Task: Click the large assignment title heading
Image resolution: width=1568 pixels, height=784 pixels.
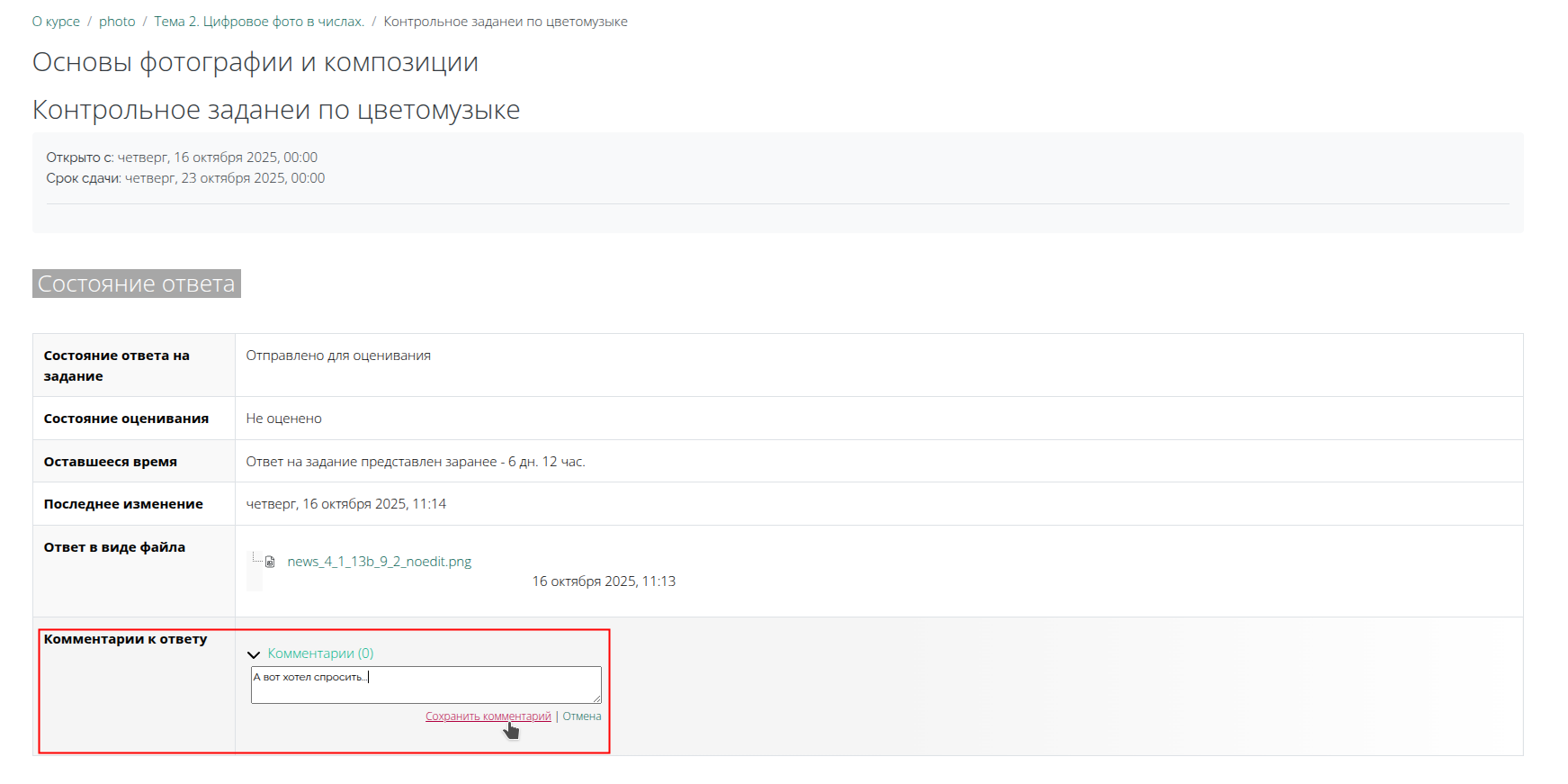Action: pos(276,110)
